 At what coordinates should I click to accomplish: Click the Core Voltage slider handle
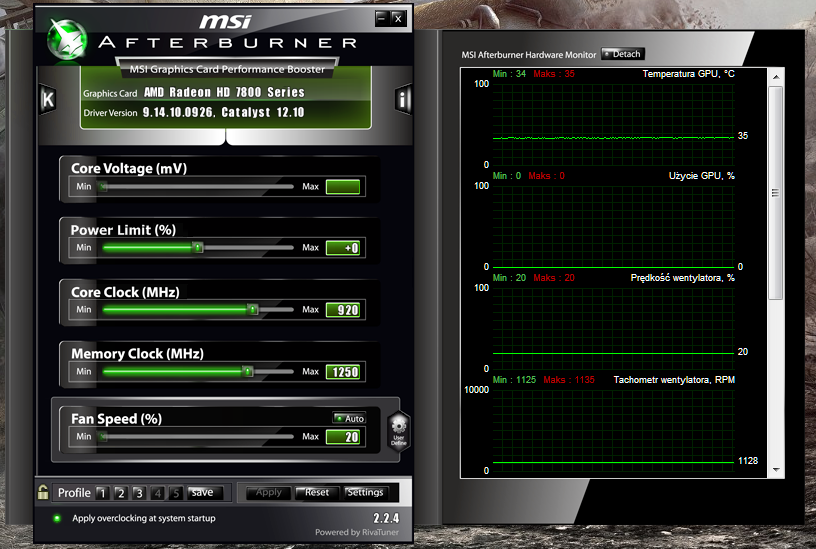(104, 186)
